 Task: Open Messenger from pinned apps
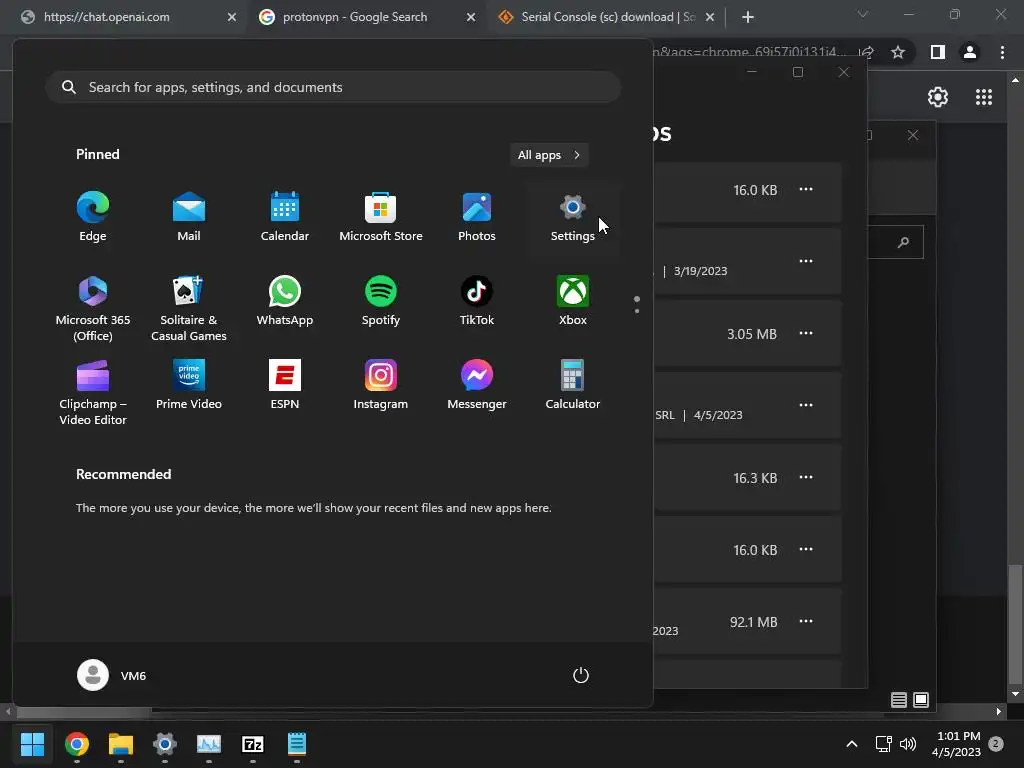click(x=477, y=385)
